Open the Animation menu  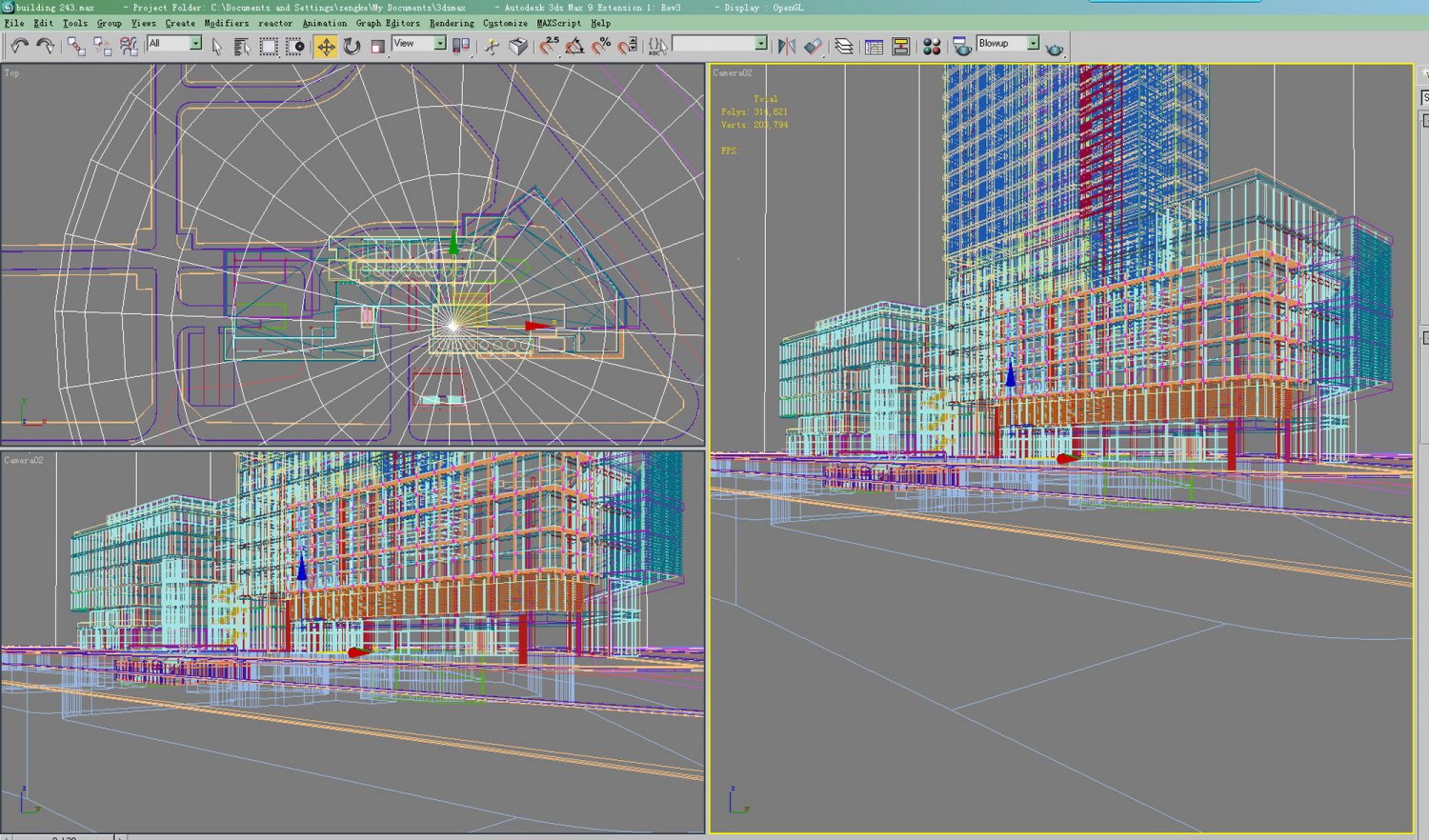(x=325, y=23)
